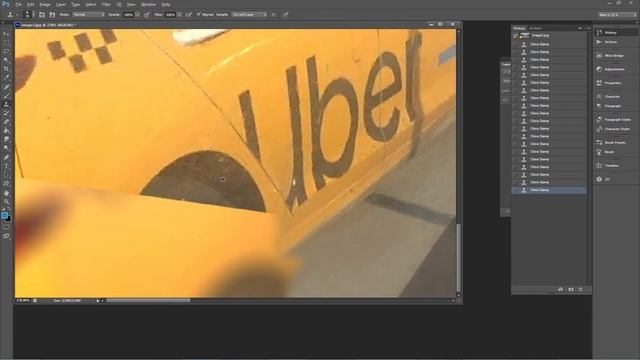Select the Crop tool

click(6, 69)
